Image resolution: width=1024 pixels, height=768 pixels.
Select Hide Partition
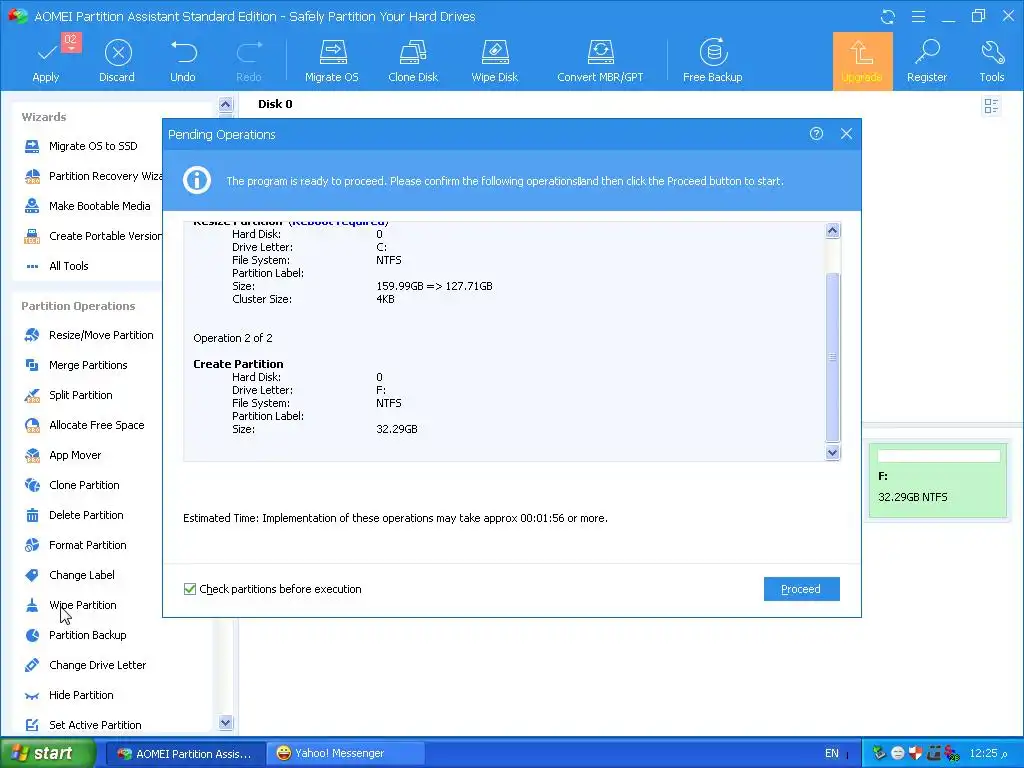click(x=69, y=696)
